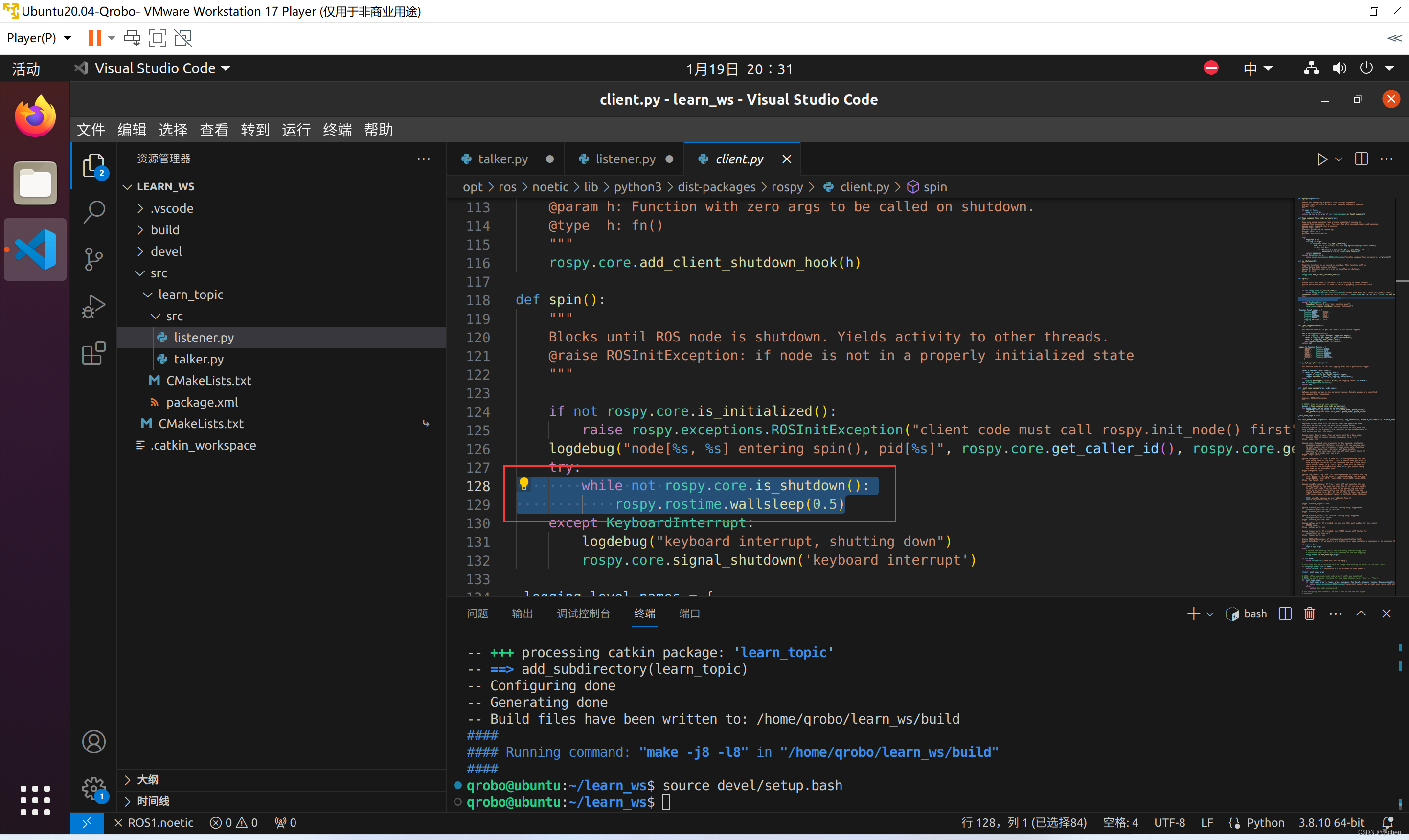Open the run button dropdown arrow
The image size is (1409, 840).
tap(1338, 159)
